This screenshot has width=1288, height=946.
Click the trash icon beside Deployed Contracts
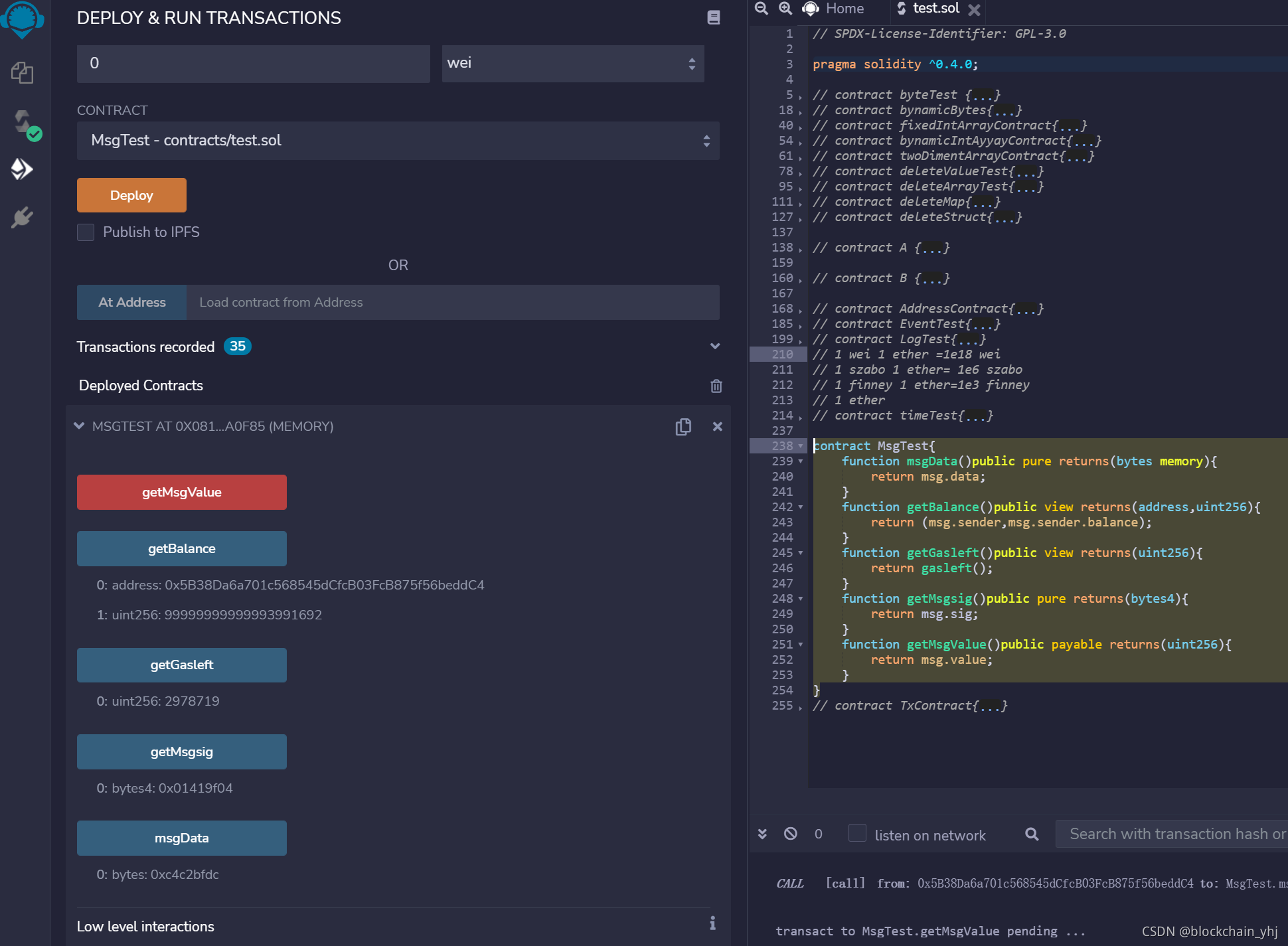tap(716, 386)
